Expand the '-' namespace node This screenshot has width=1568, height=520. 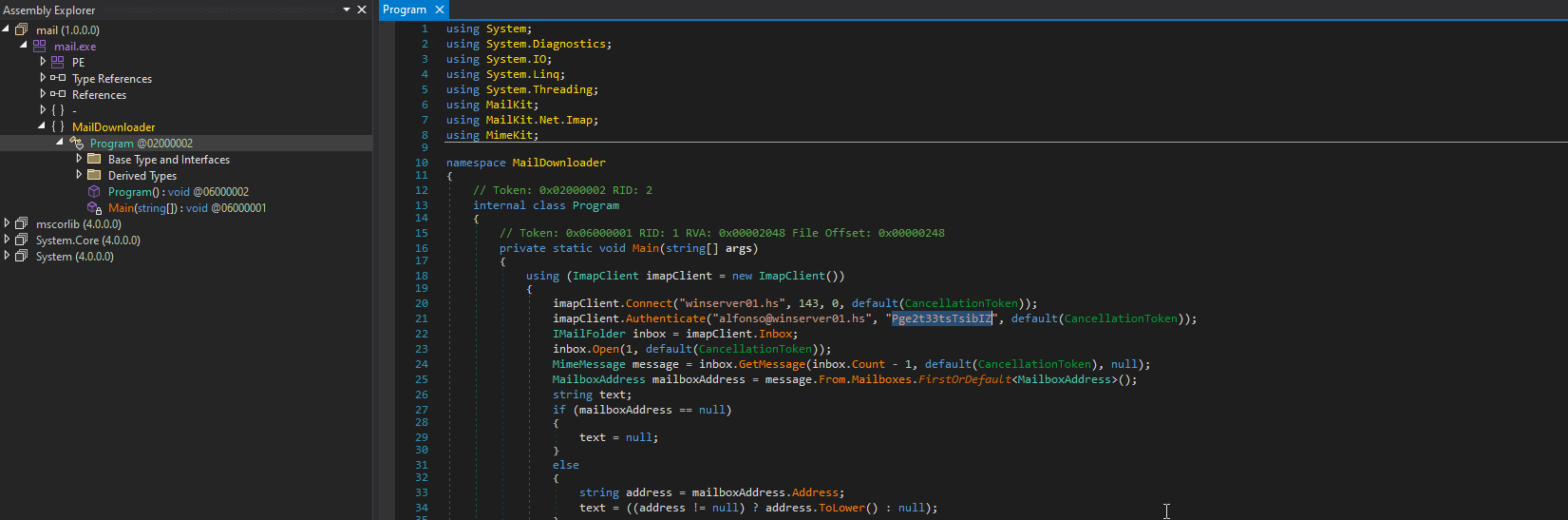click(x=43, y=110)
